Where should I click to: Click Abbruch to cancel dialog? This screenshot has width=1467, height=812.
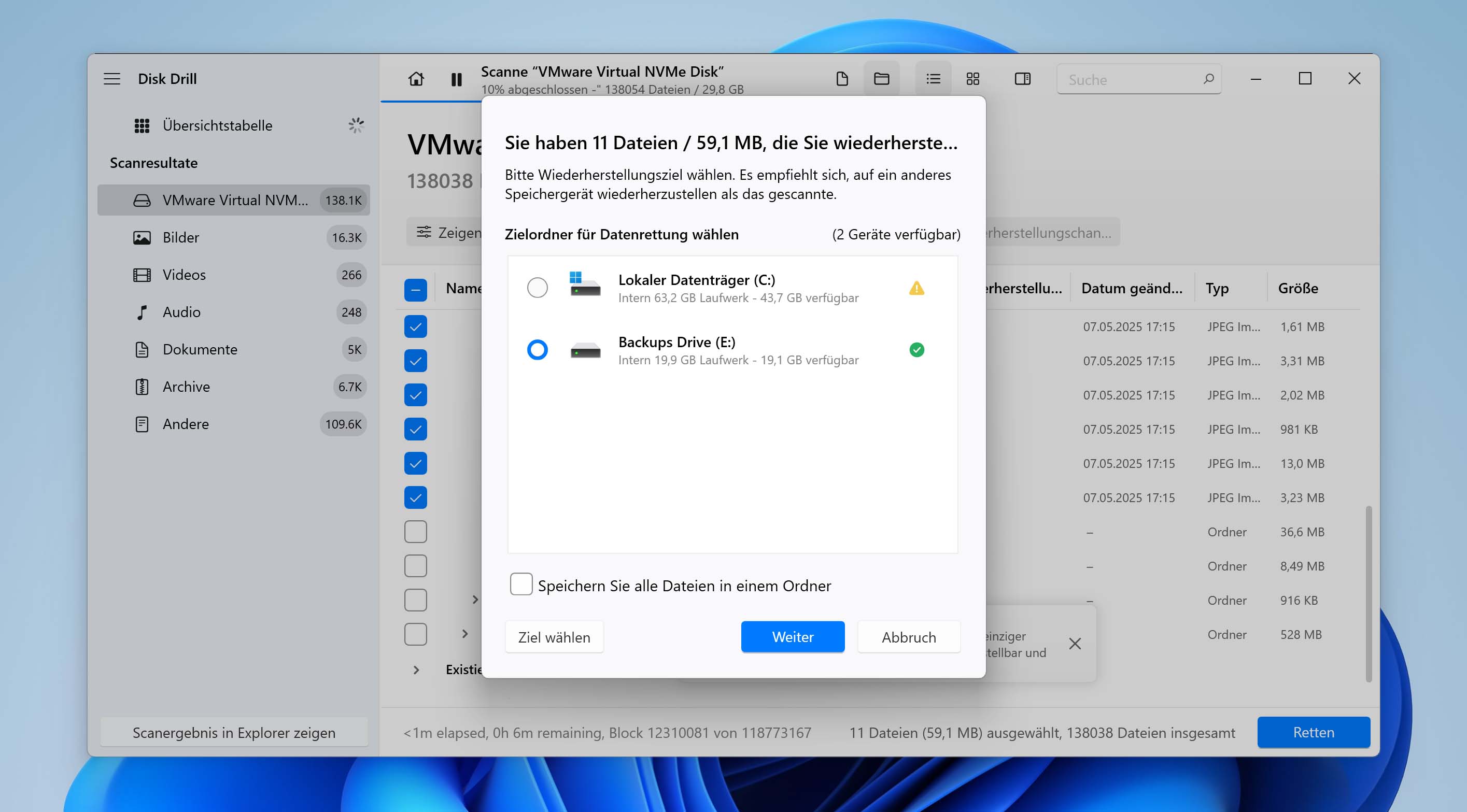tap(908, 637)
